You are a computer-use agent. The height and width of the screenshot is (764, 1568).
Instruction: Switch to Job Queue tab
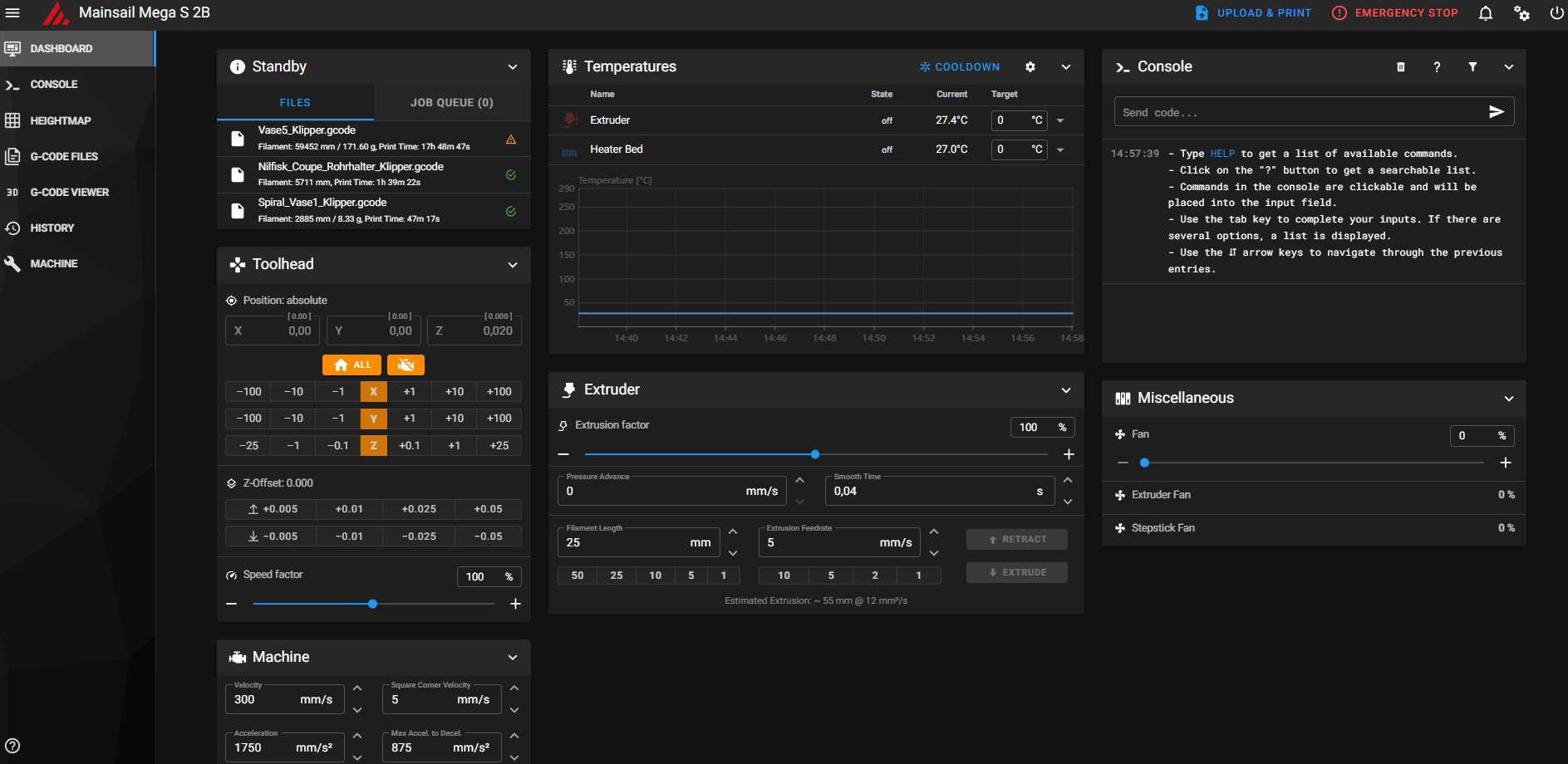451,103
